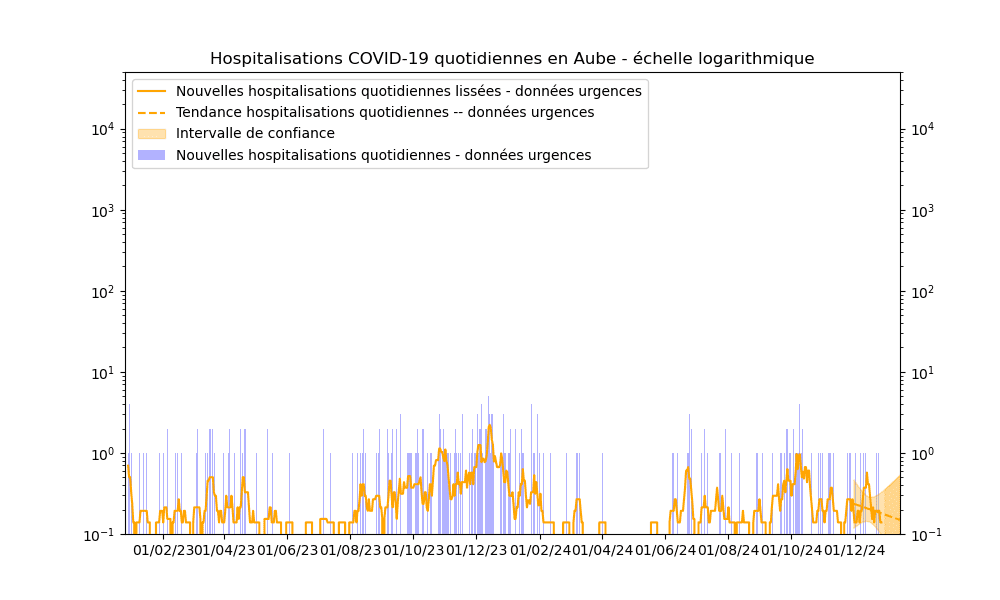Click x-axis label 01/06/23
Screen dimensions: 1000x600
click(287, 550)
